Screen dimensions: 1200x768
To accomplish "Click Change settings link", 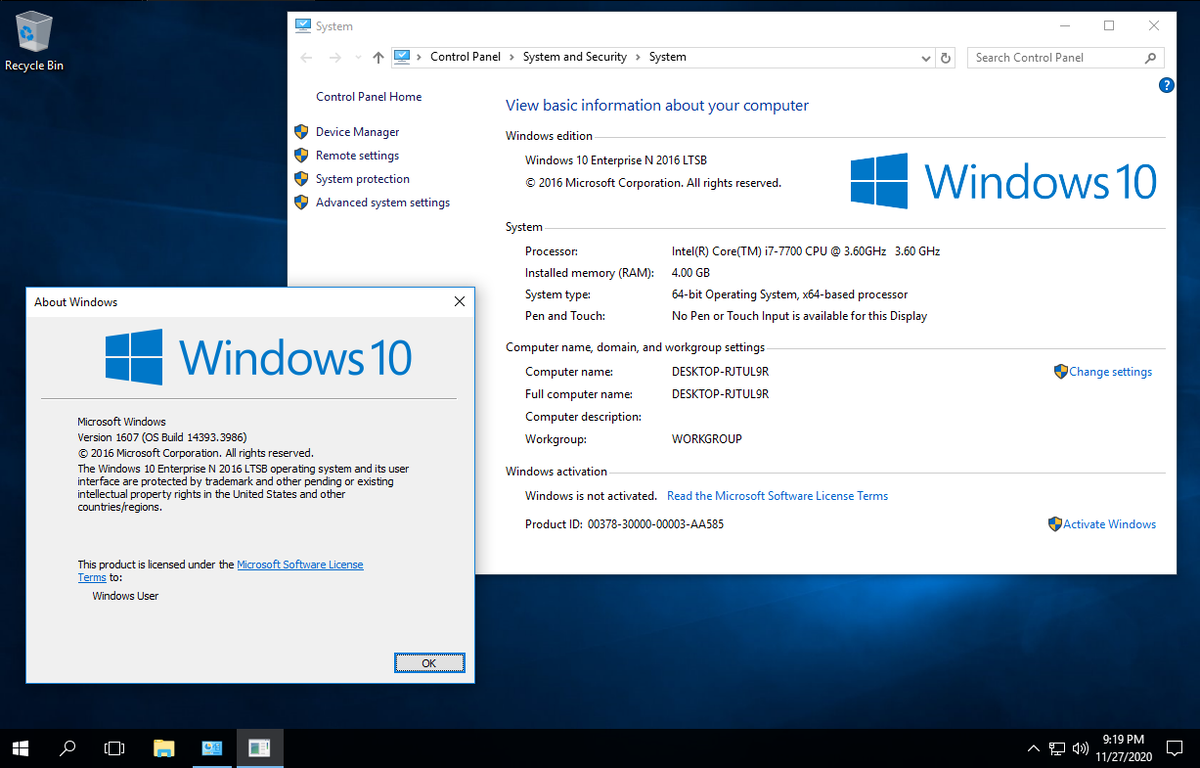I will pos(1110,372).
